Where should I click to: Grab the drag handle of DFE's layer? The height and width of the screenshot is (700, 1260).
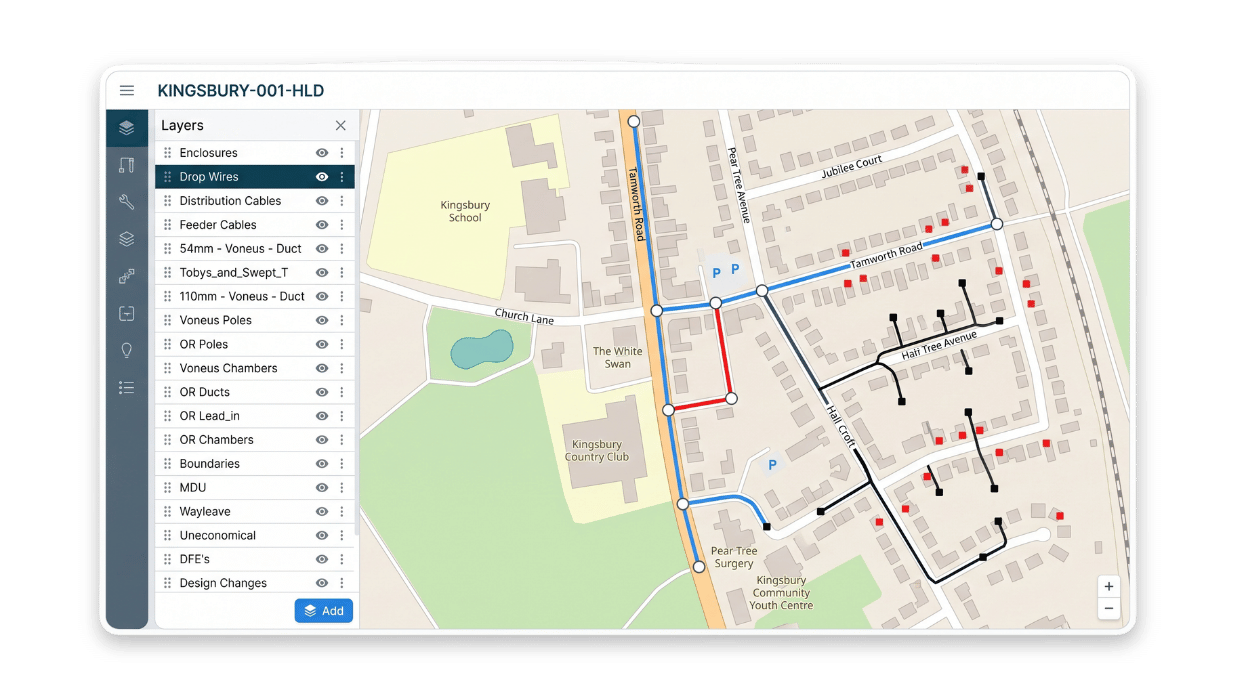coord(167,559)
